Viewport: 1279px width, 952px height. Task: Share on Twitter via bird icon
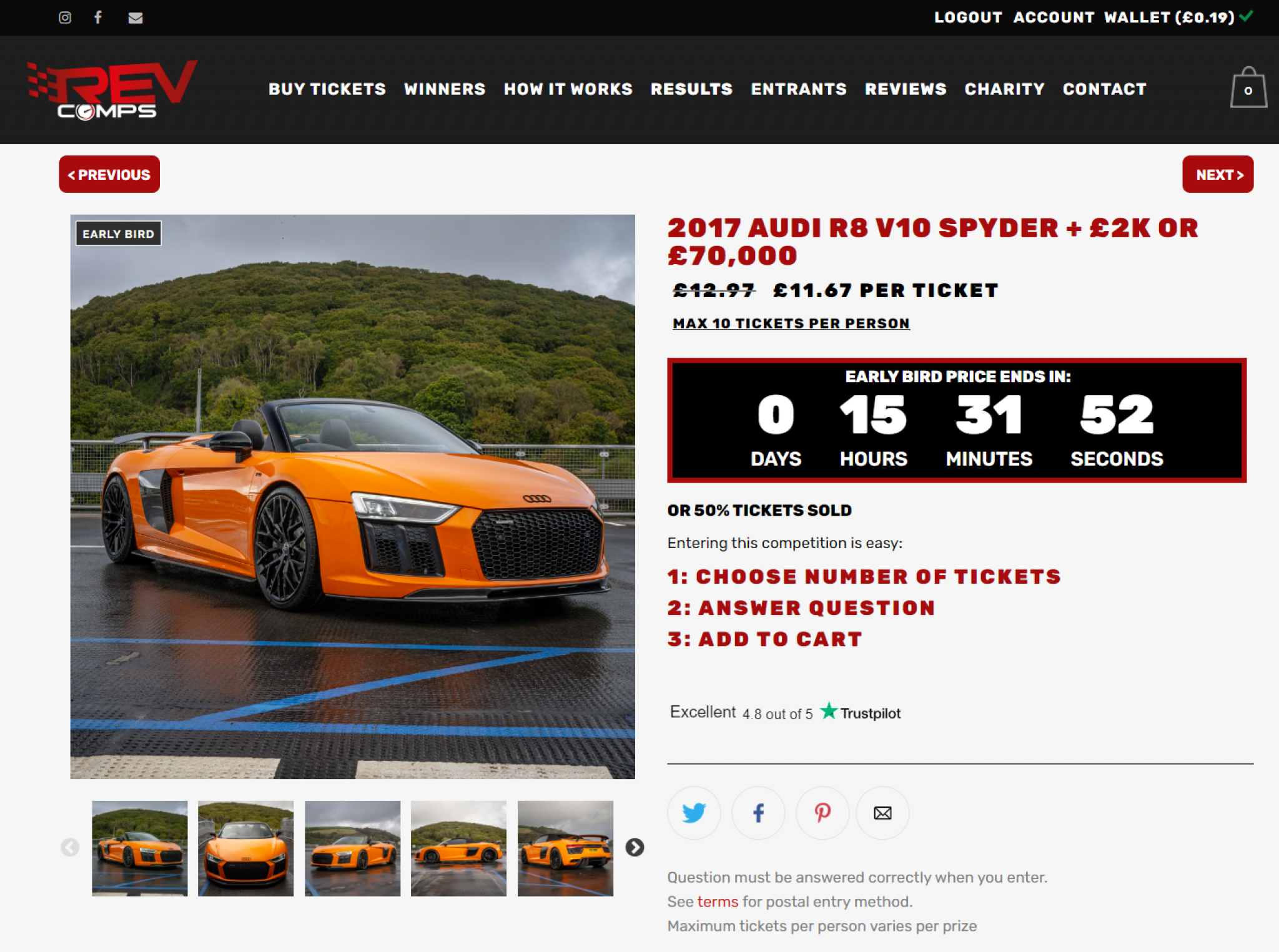[x=694, y=813]
